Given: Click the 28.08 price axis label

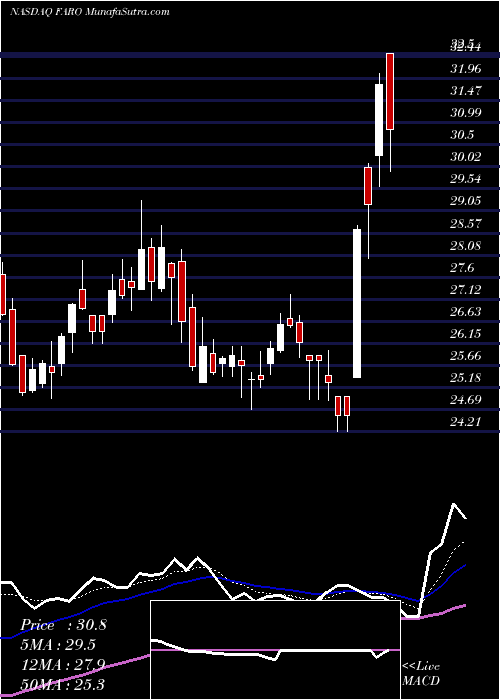Looking at the screenshot, I should click(x=466, y=246).
